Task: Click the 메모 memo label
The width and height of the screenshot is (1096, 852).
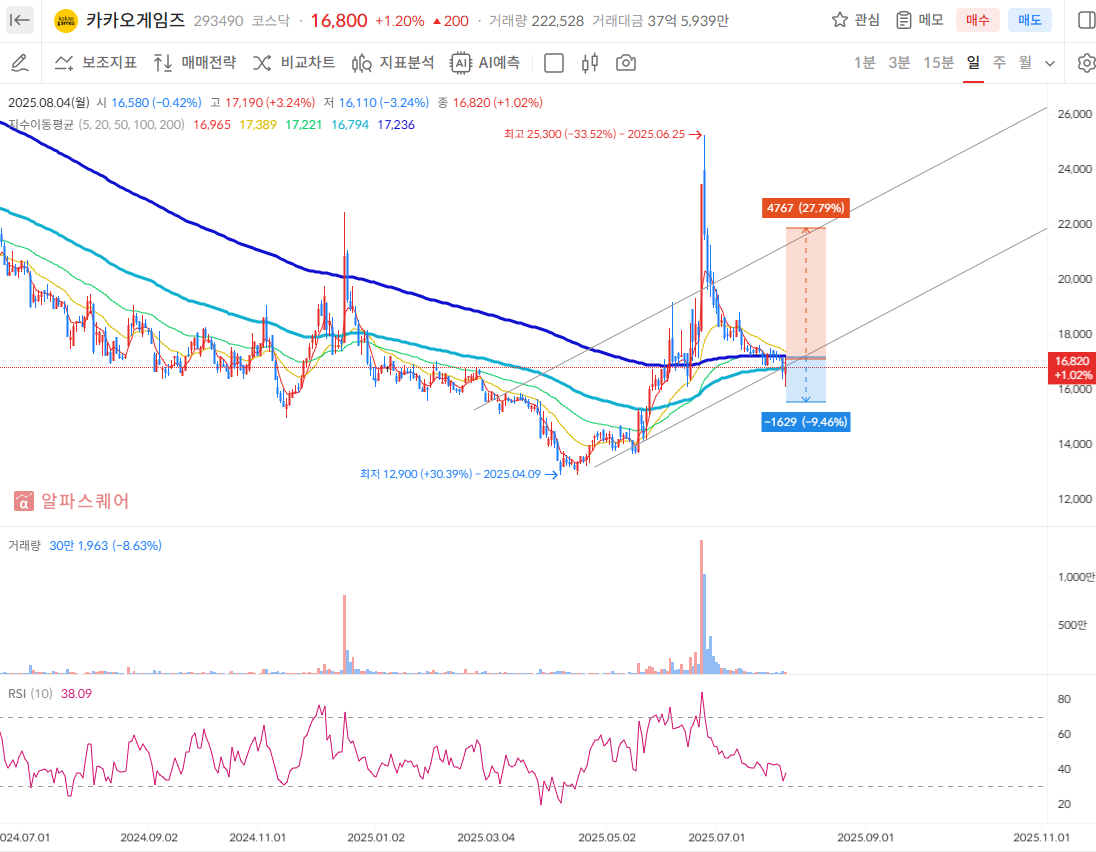Action: (x=931, y=20)
